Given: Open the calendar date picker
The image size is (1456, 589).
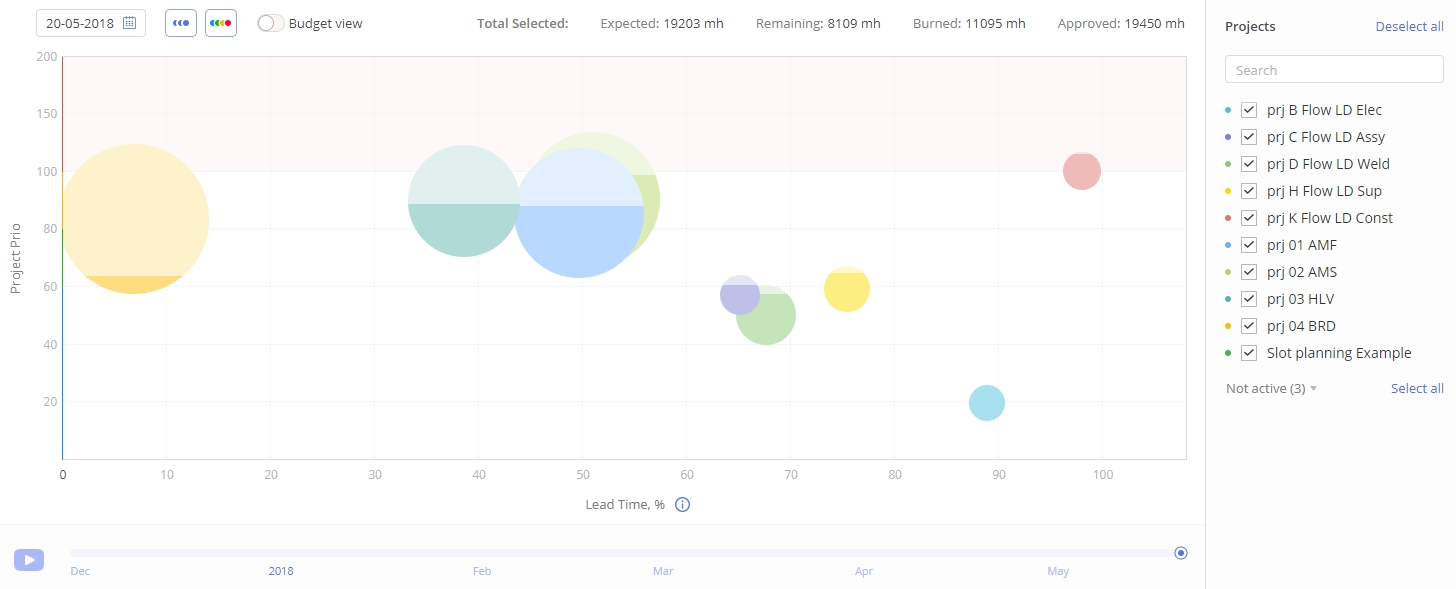Looking at the screenshot, I should [129, 21].
